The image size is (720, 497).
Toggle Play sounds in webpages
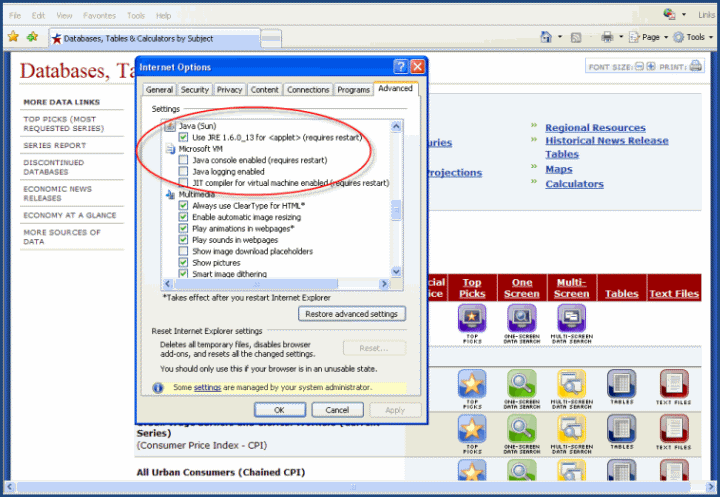tap(183, 239)
